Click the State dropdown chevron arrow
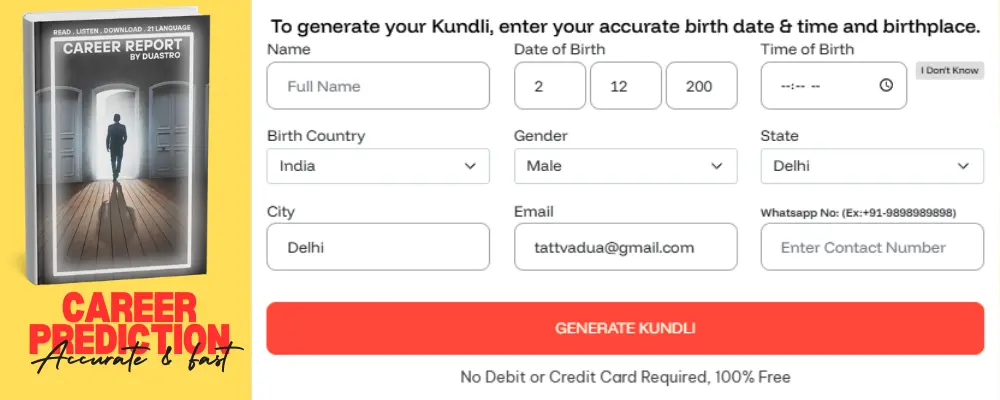 (x=964, y=166)
